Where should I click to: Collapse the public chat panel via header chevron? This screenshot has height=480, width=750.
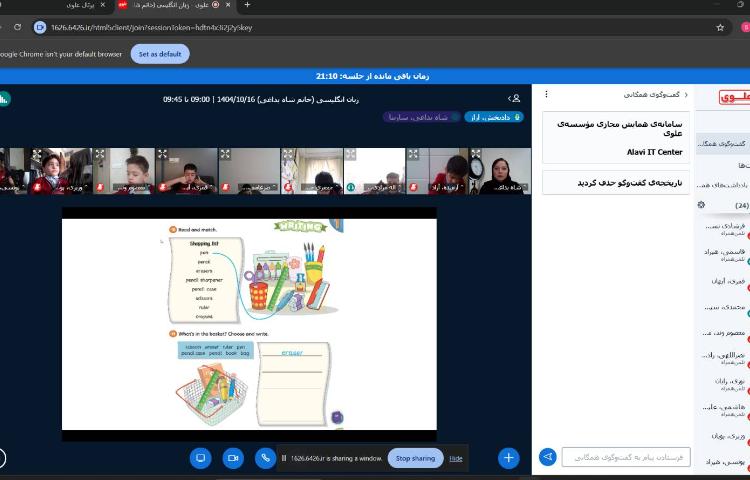[687, 94]
